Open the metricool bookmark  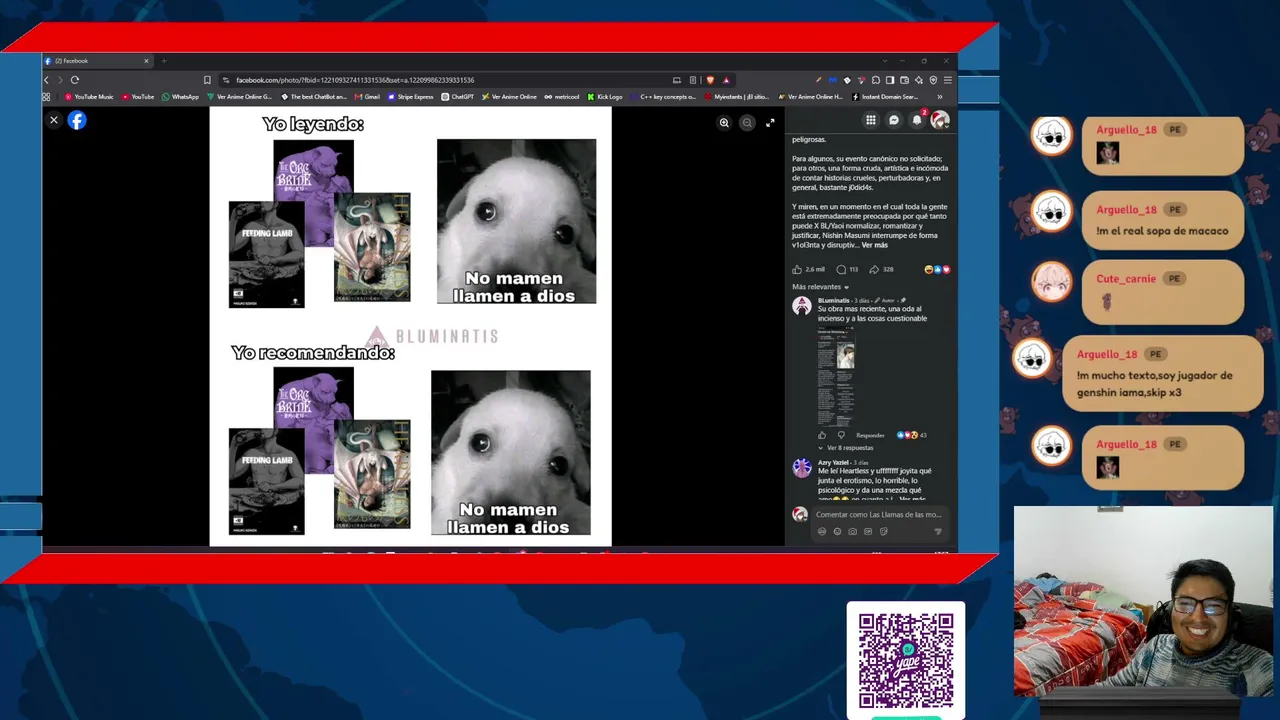(562, 97)
